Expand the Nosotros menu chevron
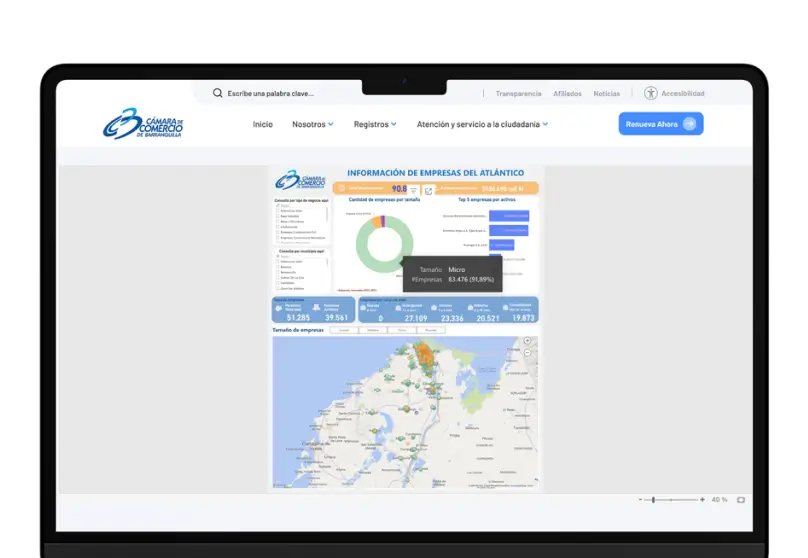 [331, 124]
